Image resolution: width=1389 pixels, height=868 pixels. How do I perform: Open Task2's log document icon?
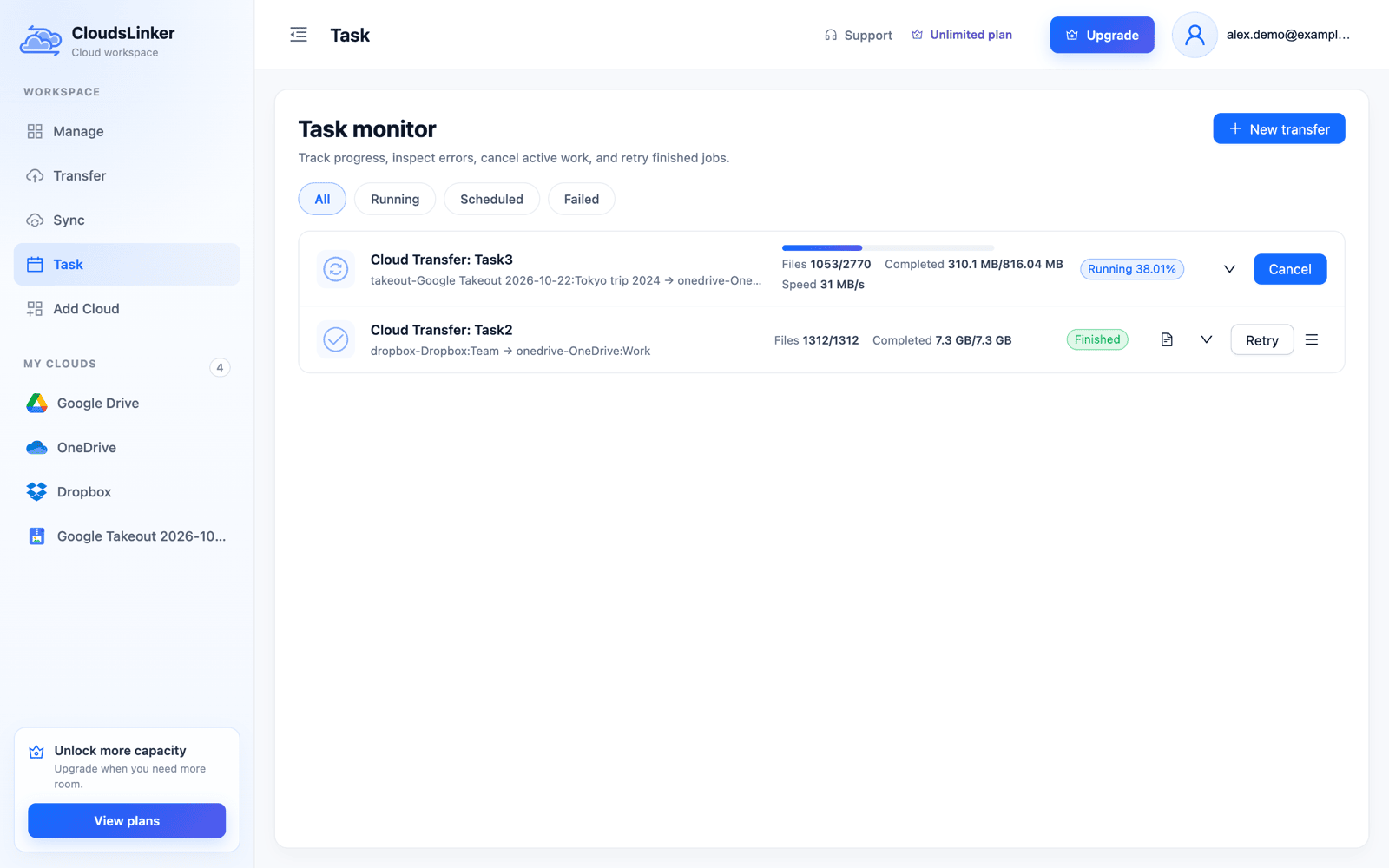(1167, 339)
